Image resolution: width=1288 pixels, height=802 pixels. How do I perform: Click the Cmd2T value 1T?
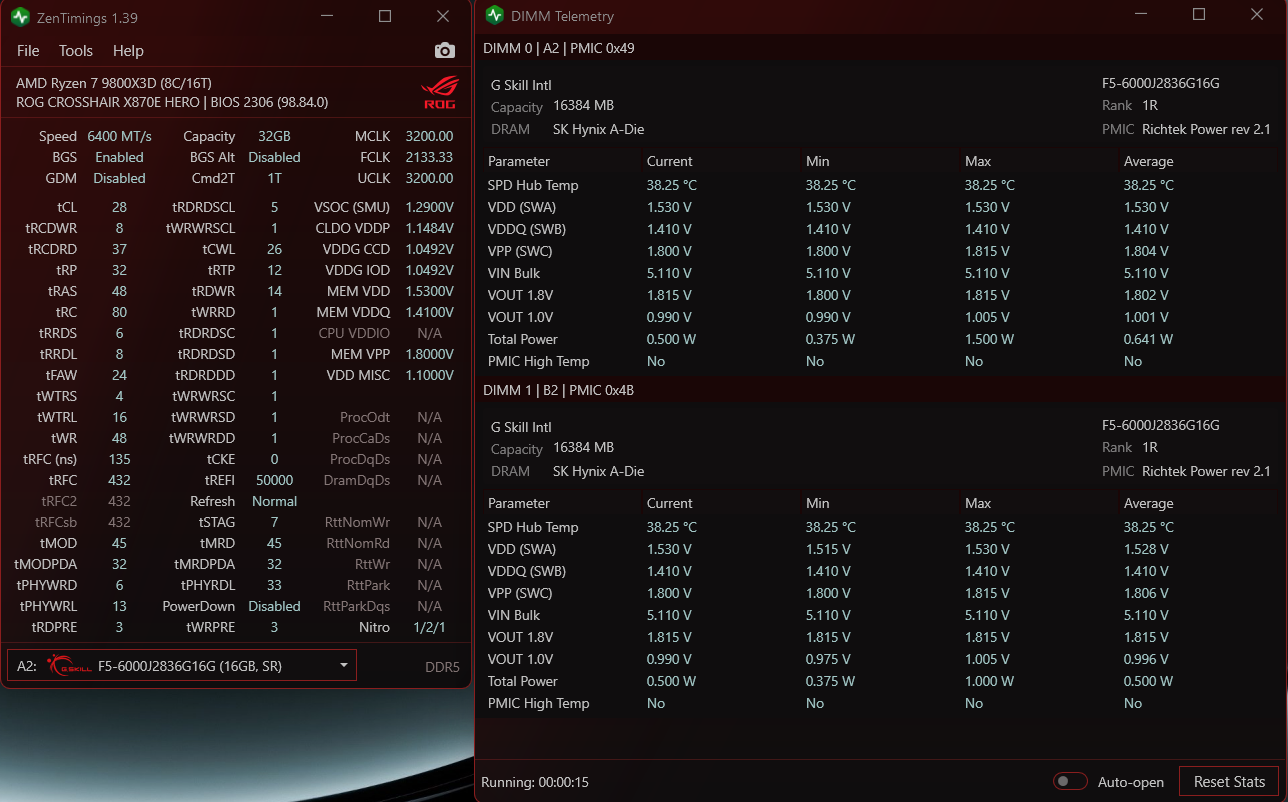point(274,178)
